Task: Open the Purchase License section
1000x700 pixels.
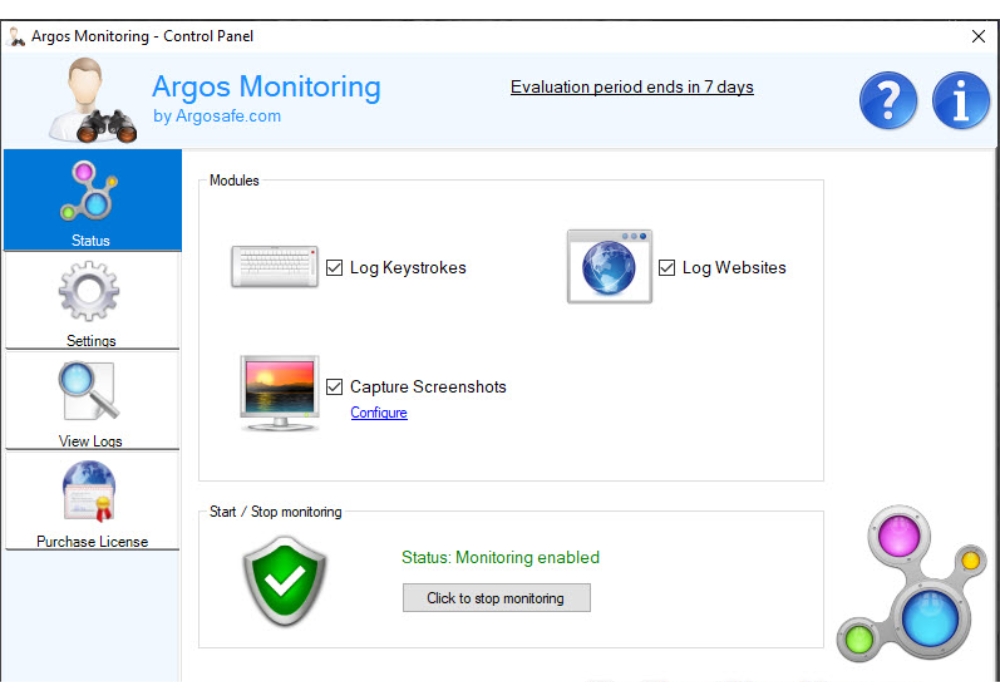Action: [x=92, y=501]
